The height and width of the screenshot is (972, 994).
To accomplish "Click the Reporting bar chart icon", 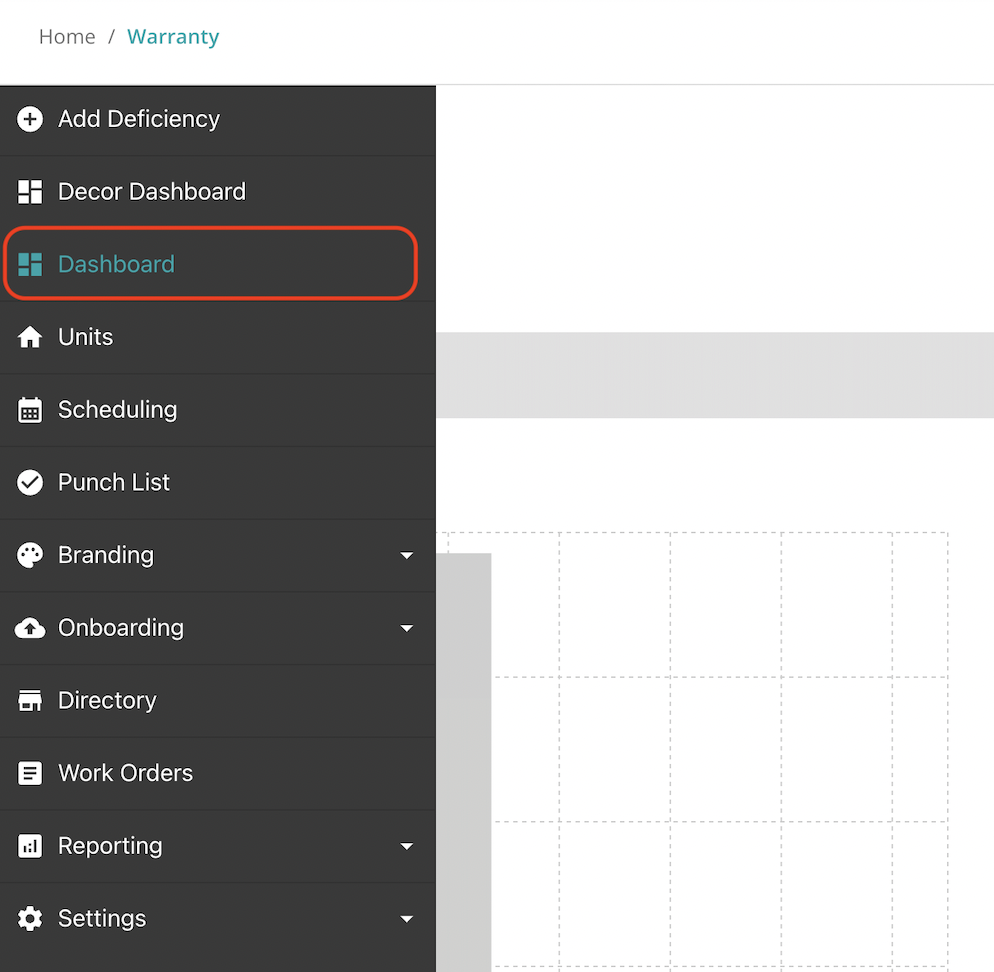I will click(x=30, y=846).
